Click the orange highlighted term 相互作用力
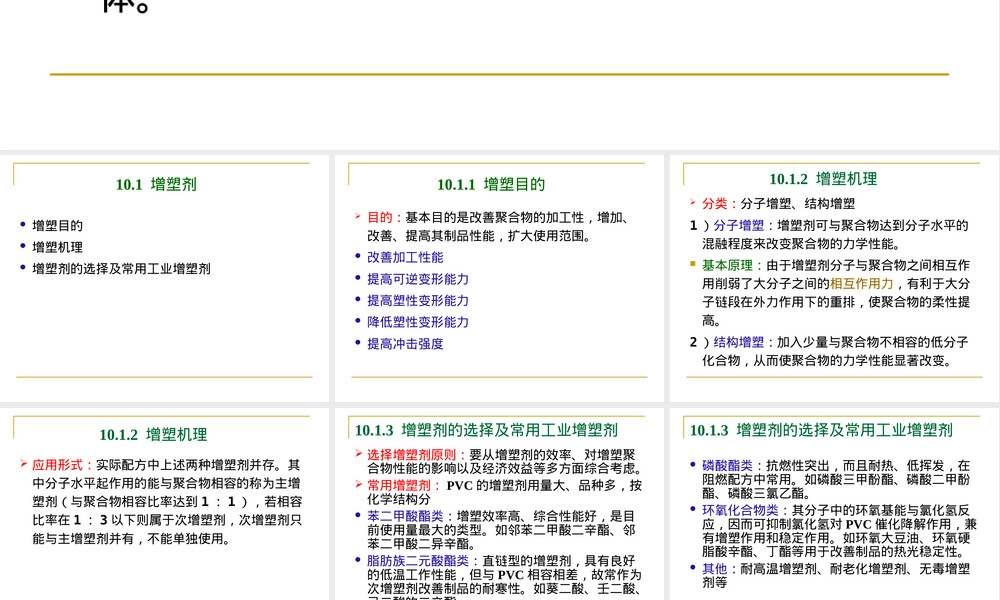Screen dimensions: 1000x600 point(862,284)
